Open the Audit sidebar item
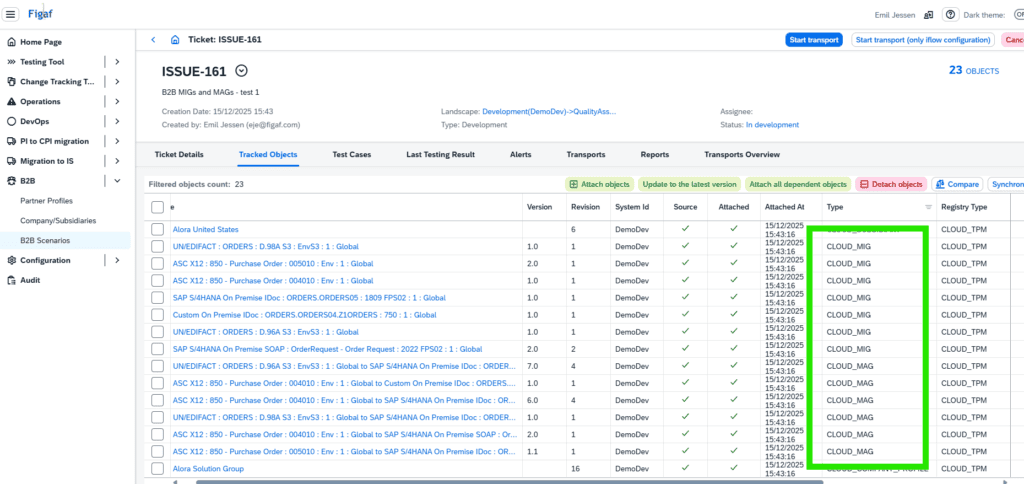Screen dimensions: 1024x484 [31, 280]
